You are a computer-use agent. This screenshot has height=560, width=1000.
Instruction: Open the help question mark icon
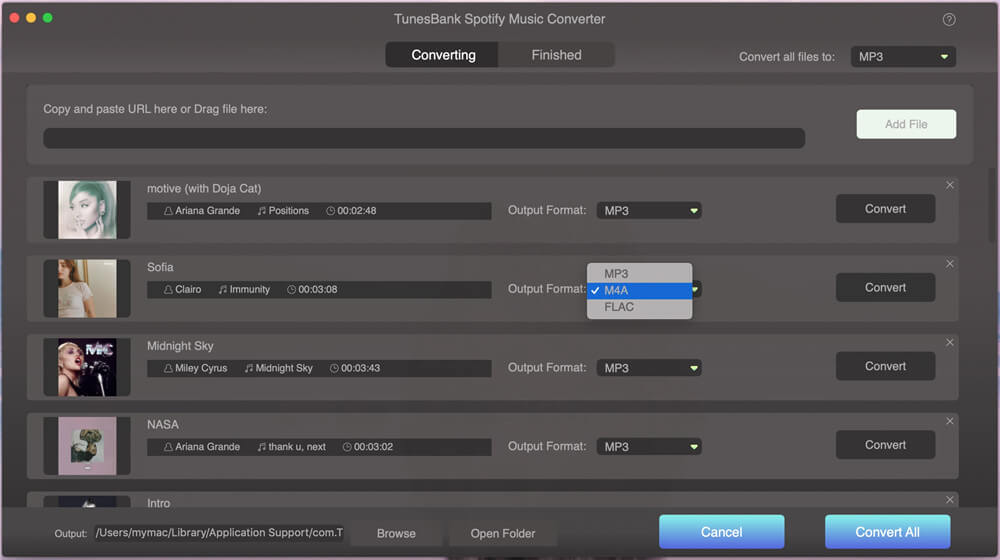[948, 20]
